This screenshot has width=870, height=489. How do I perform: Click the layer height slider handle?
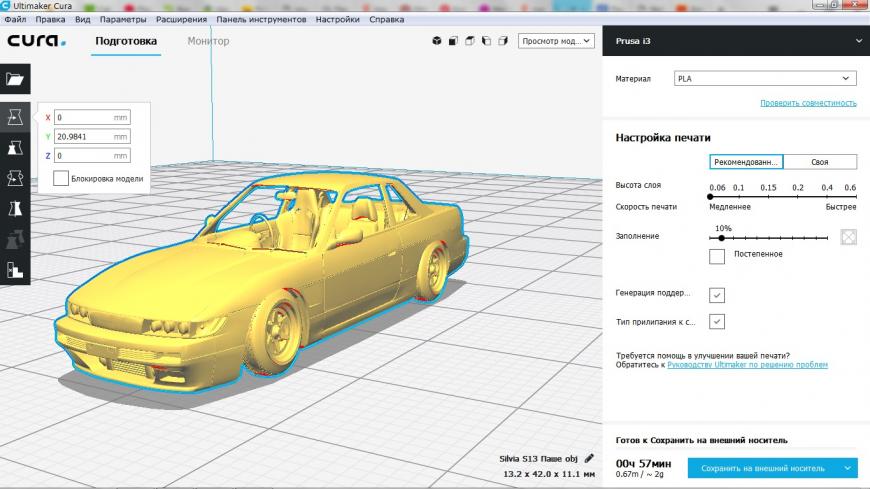710,196
